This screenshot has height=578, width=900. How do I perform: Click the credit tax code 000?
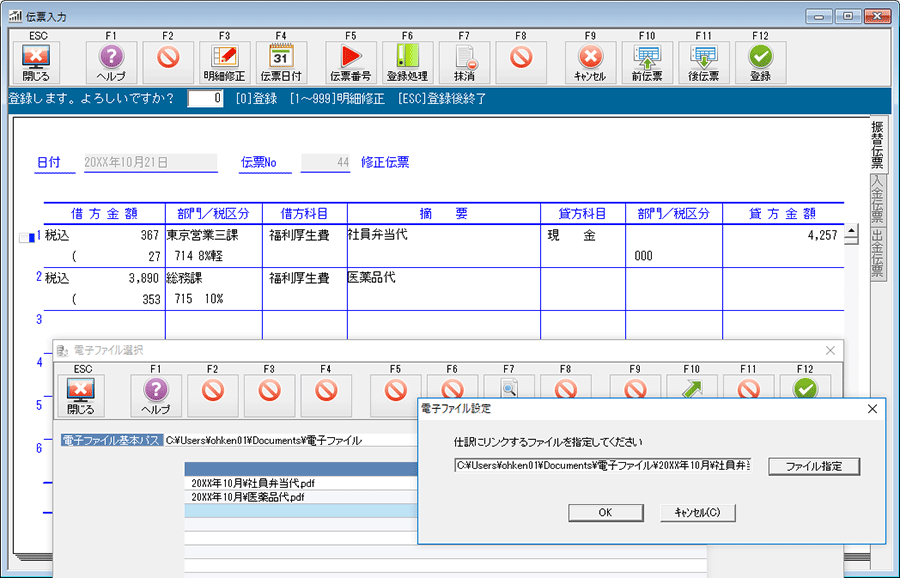pyautogui.click(x=643, y=256)
